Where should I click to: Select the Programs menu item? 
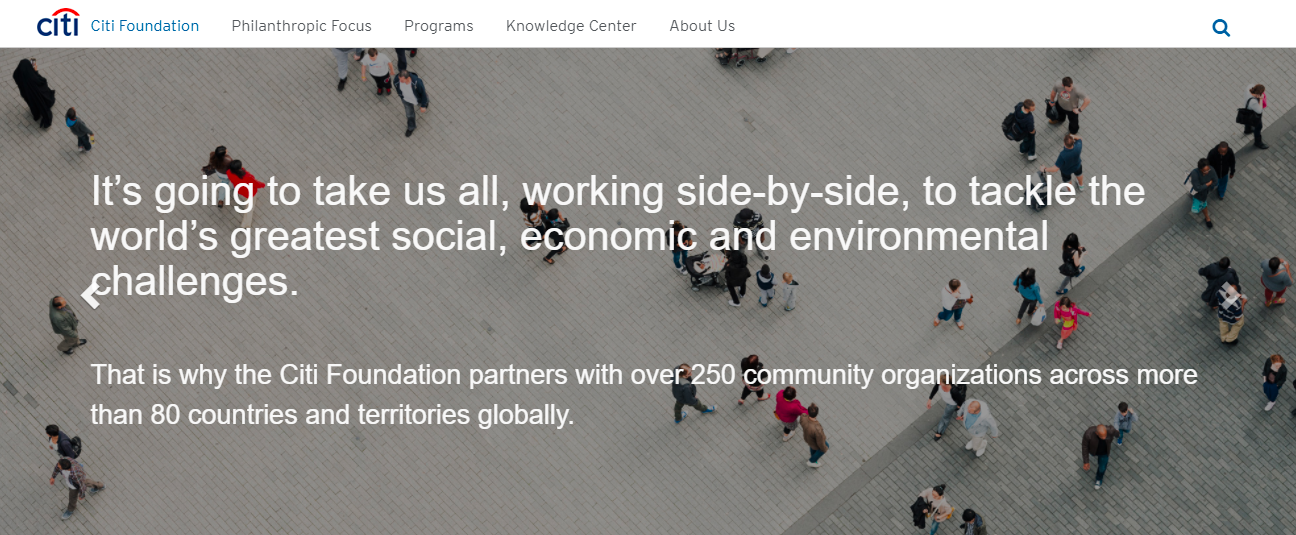[x=439, y=26]
